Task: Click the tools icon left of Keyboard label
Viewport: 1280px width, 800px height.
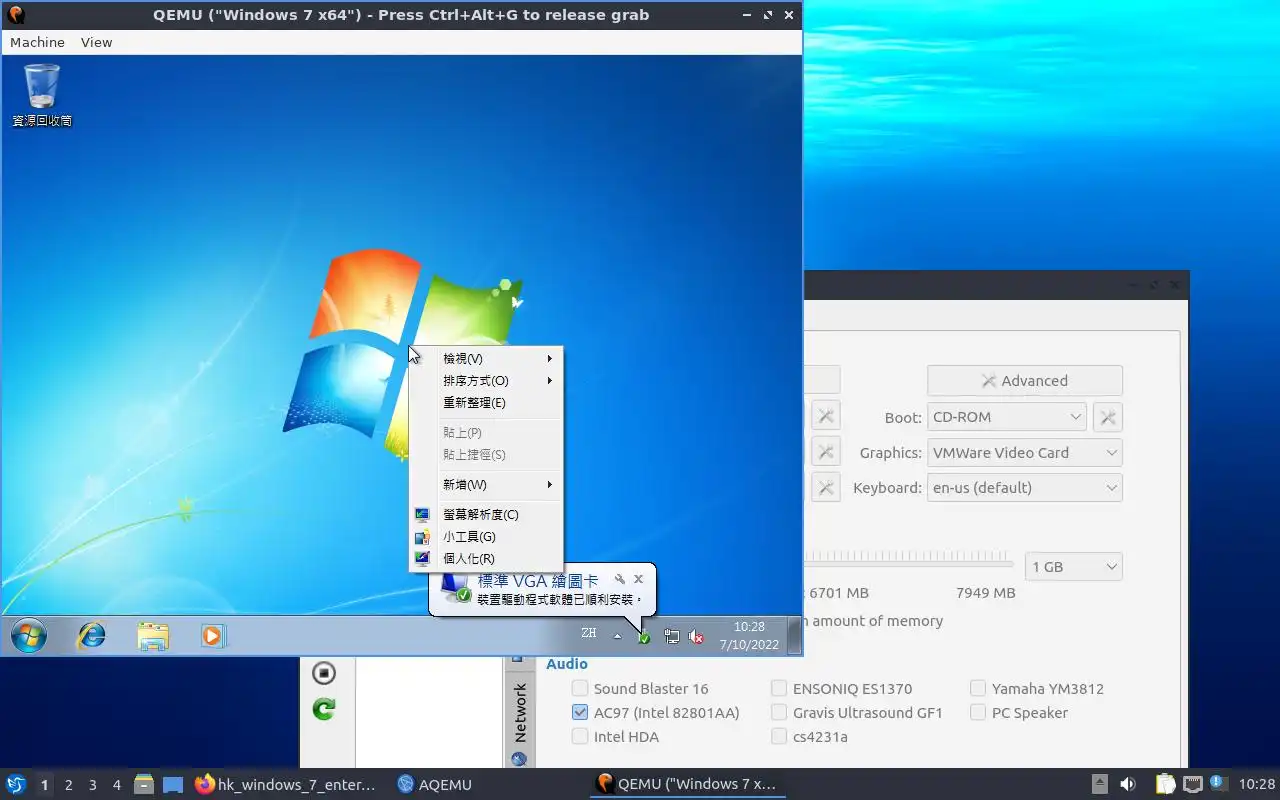Action: (x=825, y=488)
